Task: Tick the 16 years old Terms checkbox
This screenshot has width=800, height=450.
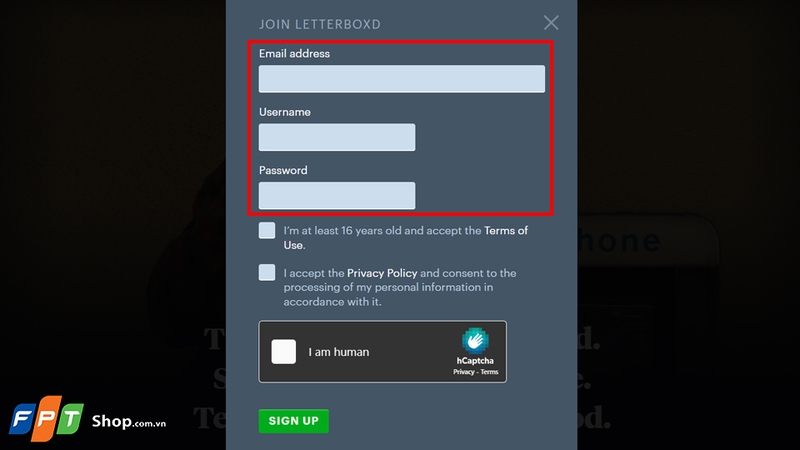Action: (x=267, y=231)
